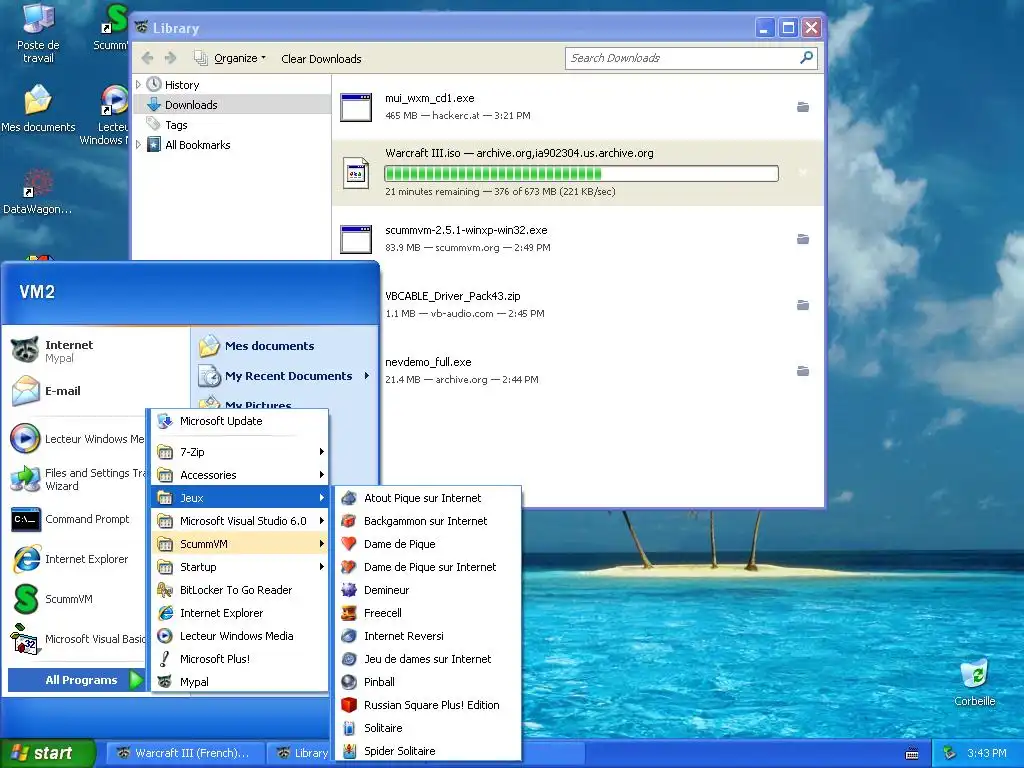
Task: Click the Windows start button
Action: [47, 753]
